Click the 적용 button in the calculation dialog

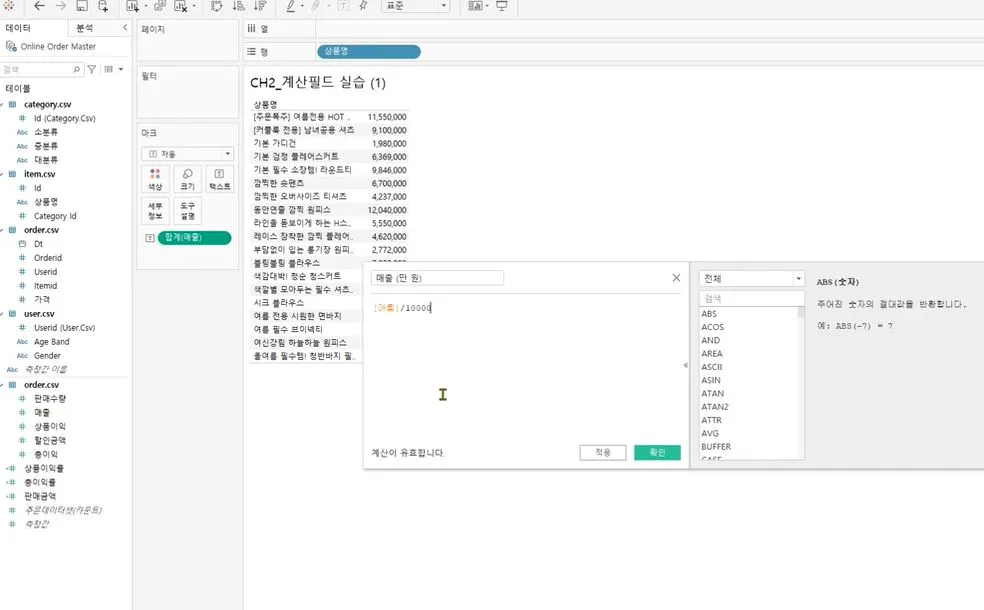tap(601, 451)
